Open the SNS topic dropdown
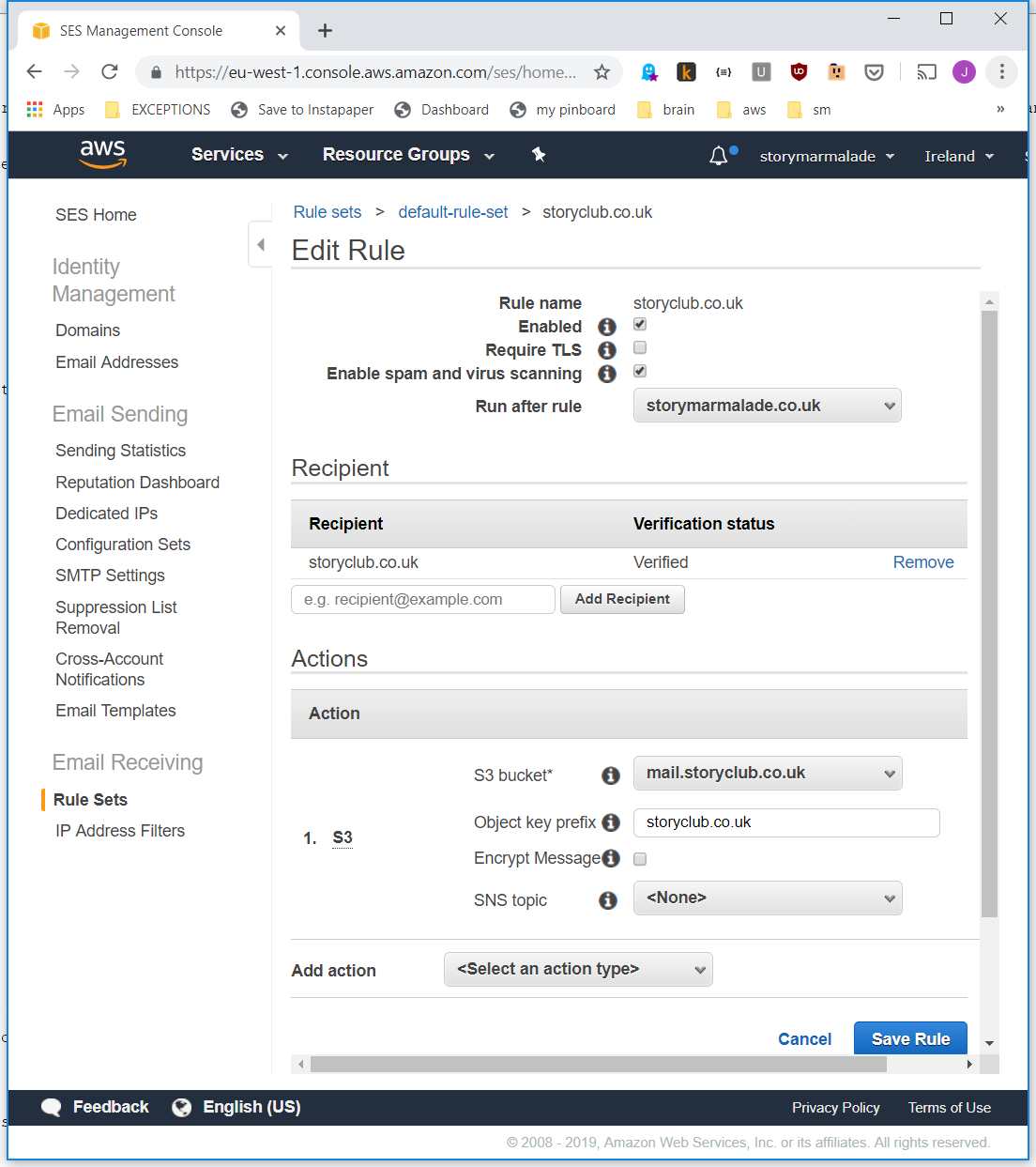The height and width of the screenshot is (1167, 1036). pos(768,898)
